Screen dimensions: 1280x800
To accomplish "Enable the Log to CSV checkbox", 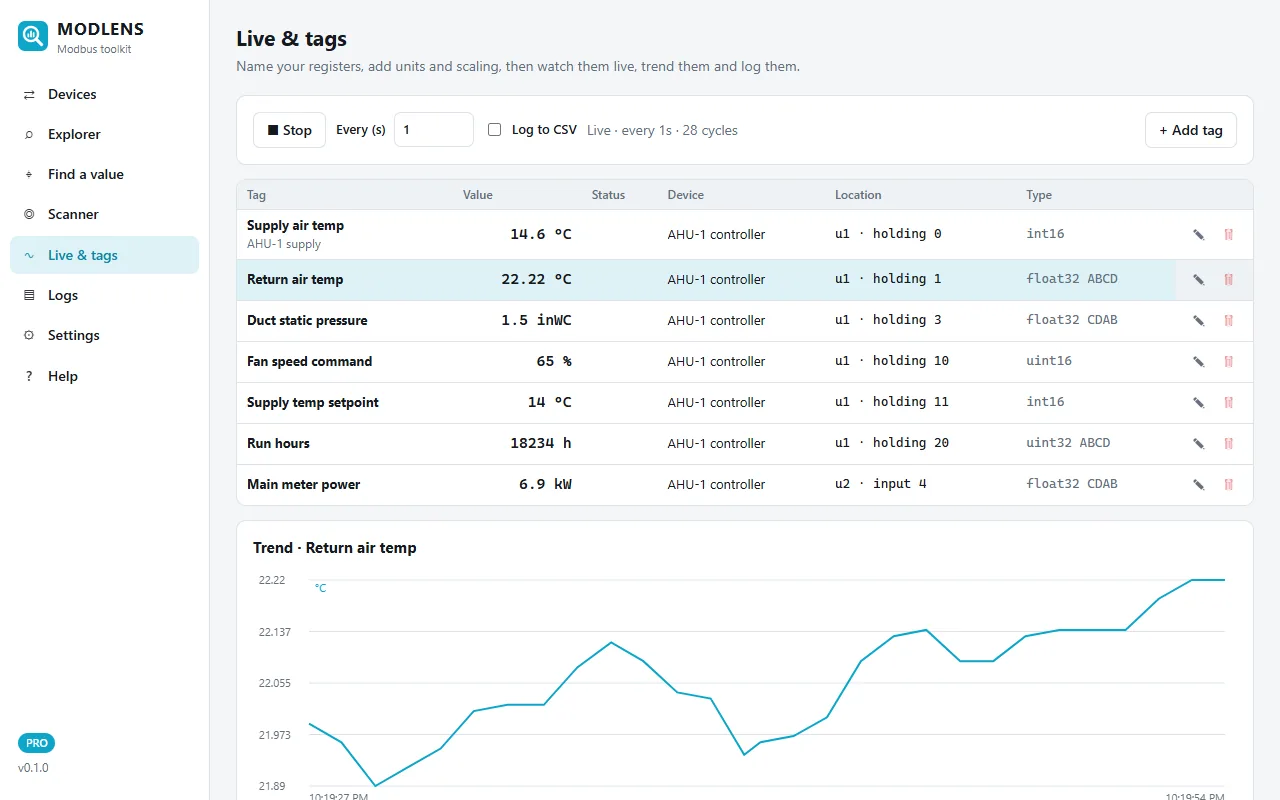I will (x=494, y=130).
